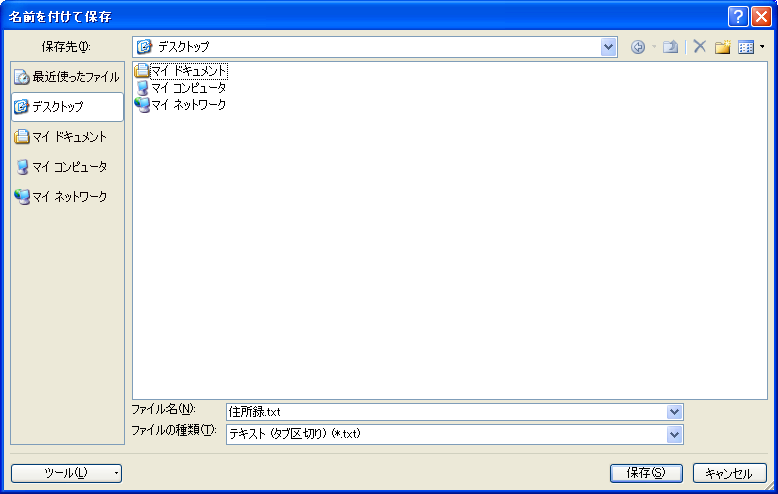Click the Views icon in toolbar
This screenshot has height=494, width=778.
click(x=745, y=47)
